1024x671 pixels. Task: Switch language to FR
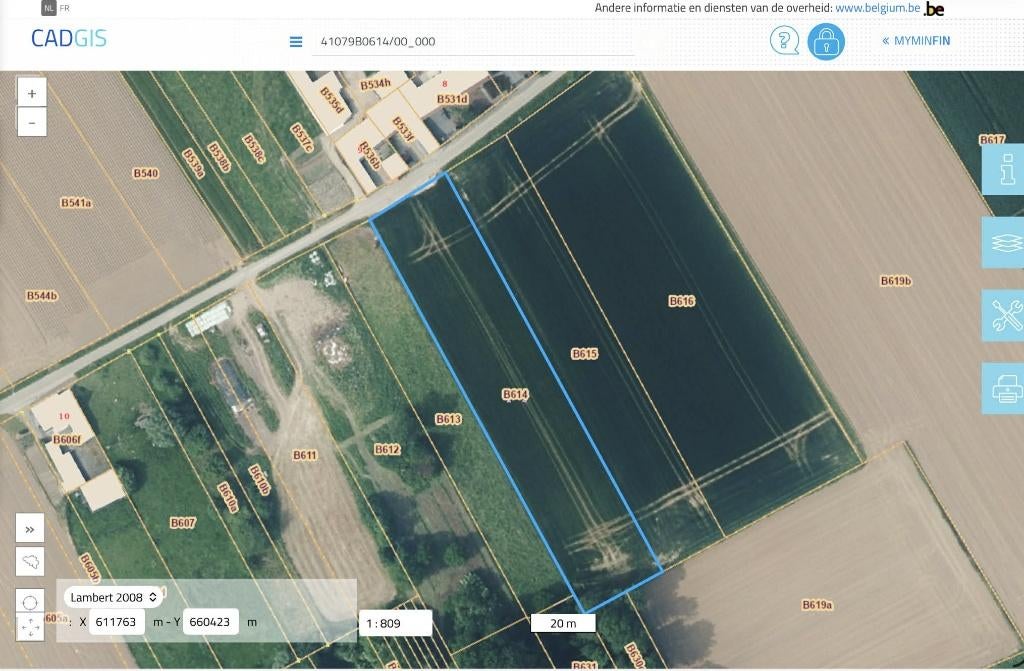tap(65, 7)
